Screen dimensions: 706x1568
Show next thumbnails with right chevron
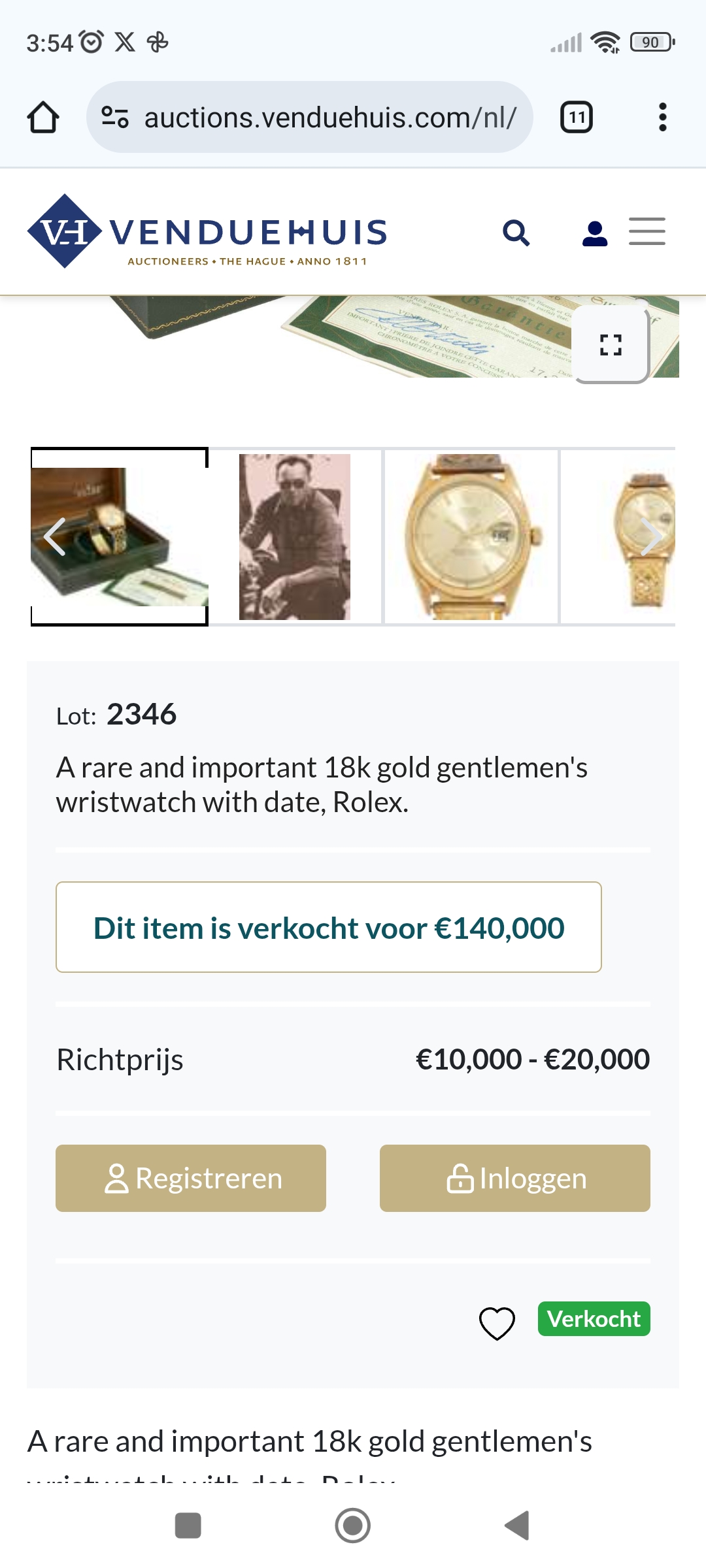[x=651, y=536]
